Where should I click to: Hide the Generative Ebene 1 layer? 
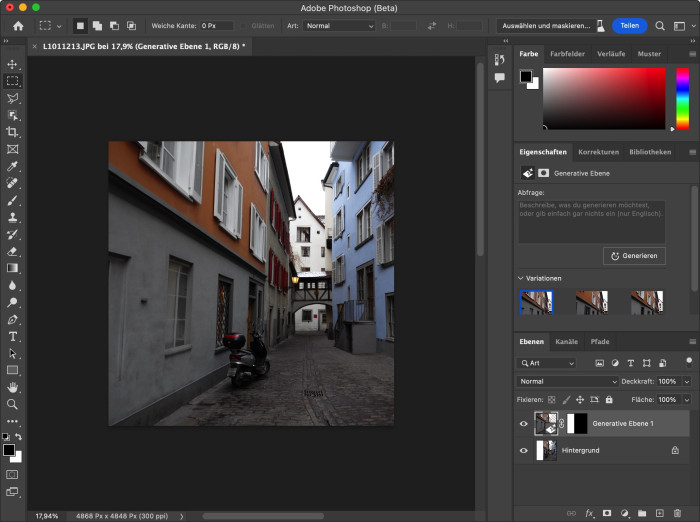524,424
